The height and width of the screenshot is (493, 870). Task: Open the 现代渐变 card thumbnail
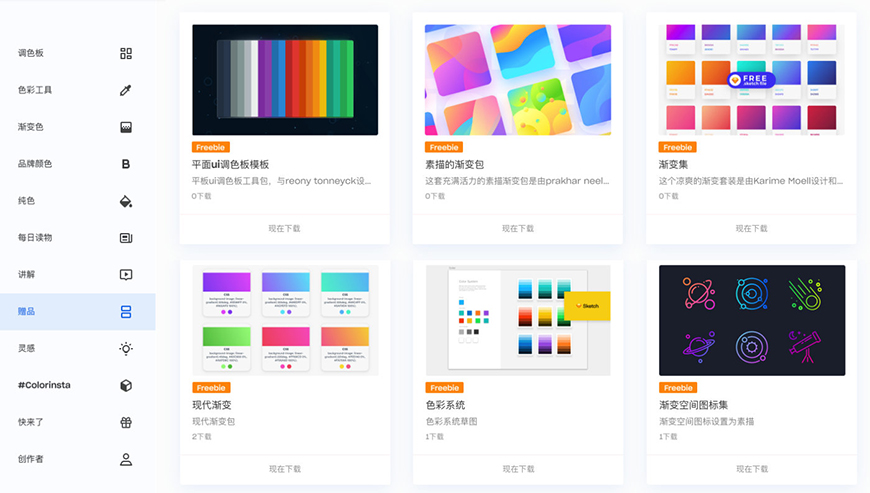tap(285, 320)
